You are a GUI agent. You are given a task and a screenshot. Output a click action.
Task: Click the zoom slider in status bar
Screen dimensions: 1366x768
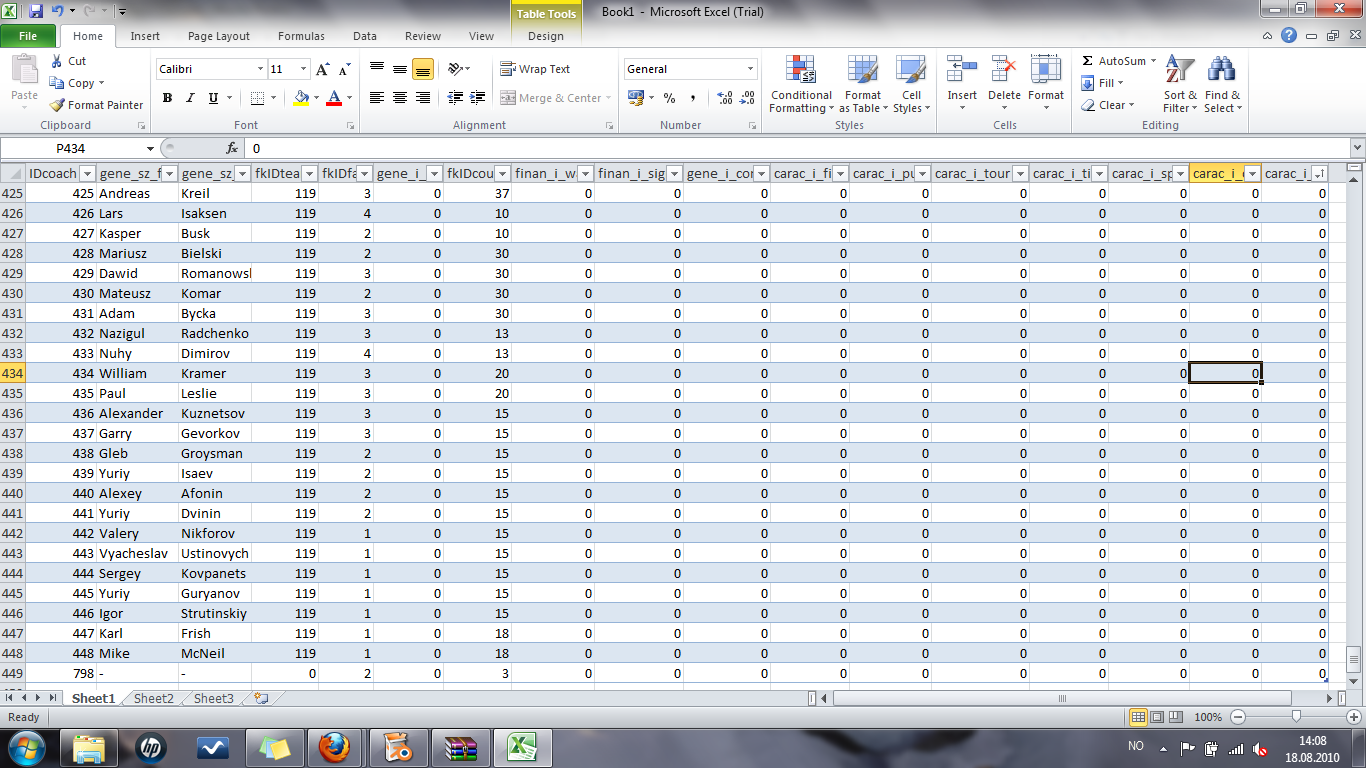tap(1297, 717)
